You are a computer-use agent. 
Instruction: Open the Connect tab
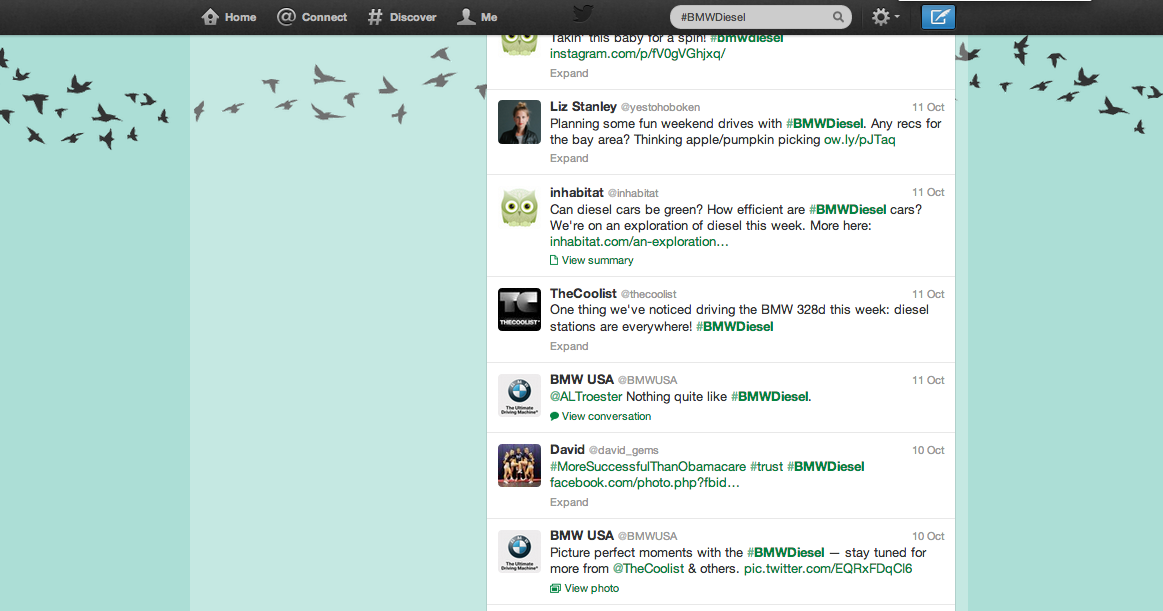[312, 17]
